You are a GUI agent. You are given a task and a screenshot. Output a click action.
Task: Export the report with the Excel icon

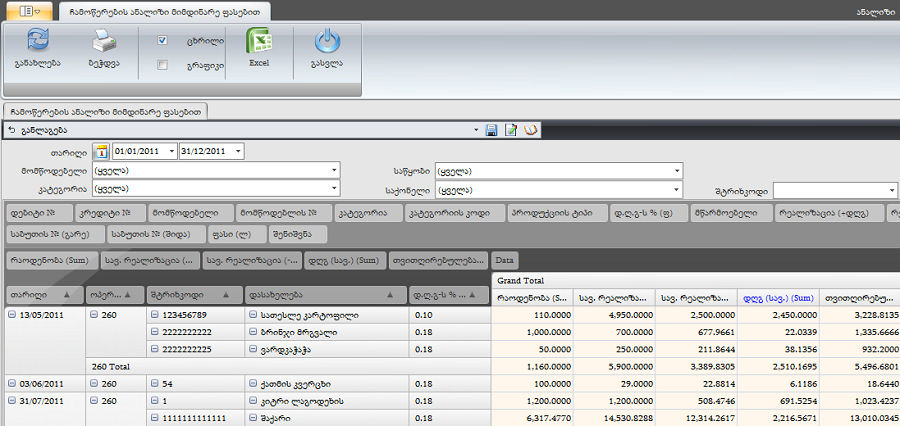(x=259, y=42)
